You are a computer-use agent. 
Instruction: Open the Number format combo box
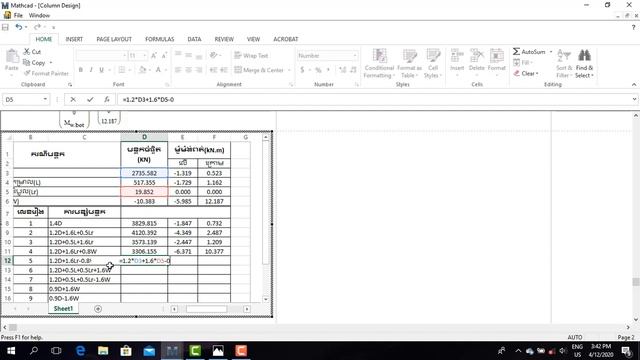[x=327, y=56]
